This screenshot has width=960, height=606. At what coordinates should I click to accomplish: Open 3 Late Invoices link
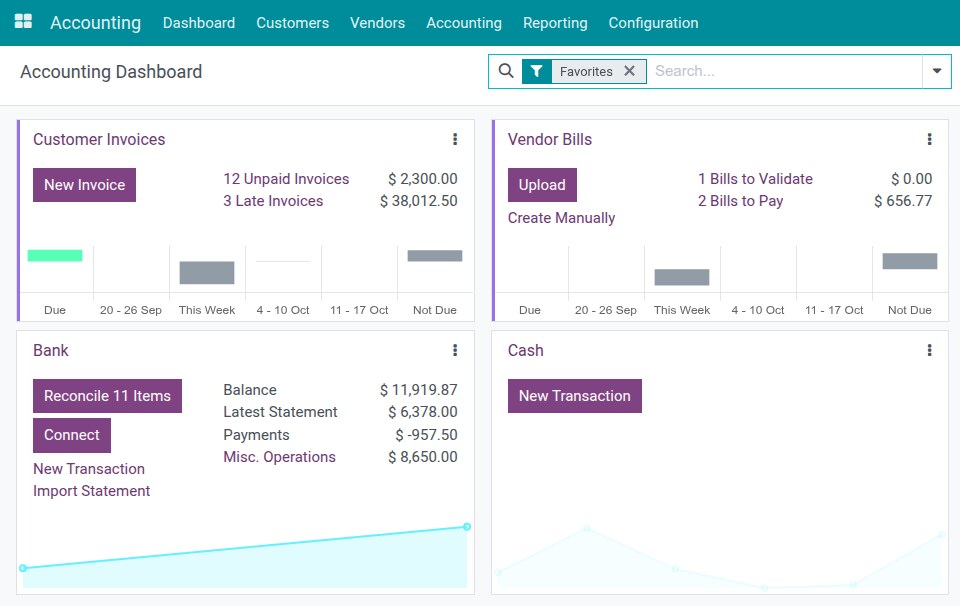click(273, 201)
